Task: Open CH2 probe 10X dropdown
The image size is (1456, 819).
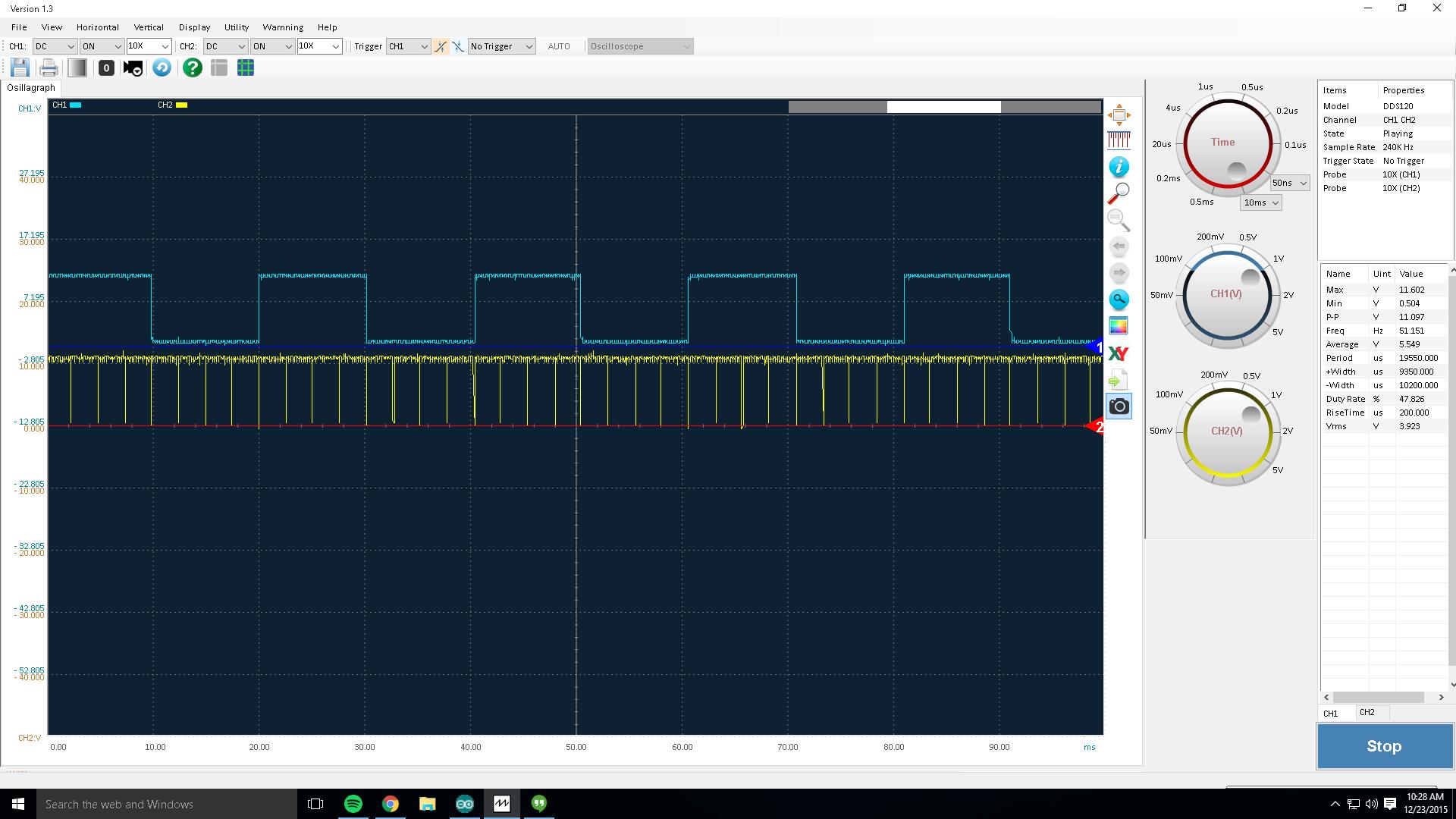Action: click(x=319, y=46)
